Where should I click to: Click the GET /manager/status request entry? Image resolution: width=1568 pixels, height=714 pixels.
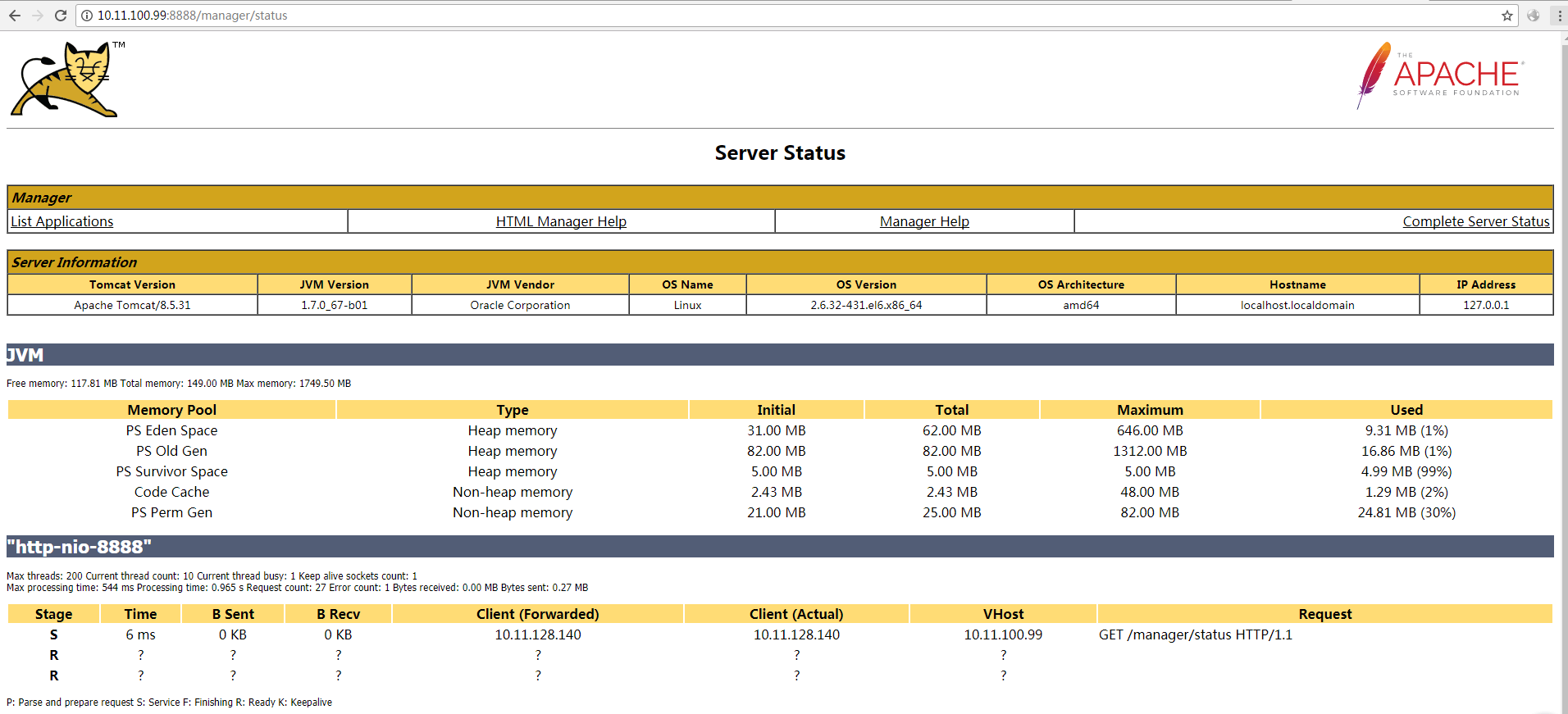point(1195,634)
